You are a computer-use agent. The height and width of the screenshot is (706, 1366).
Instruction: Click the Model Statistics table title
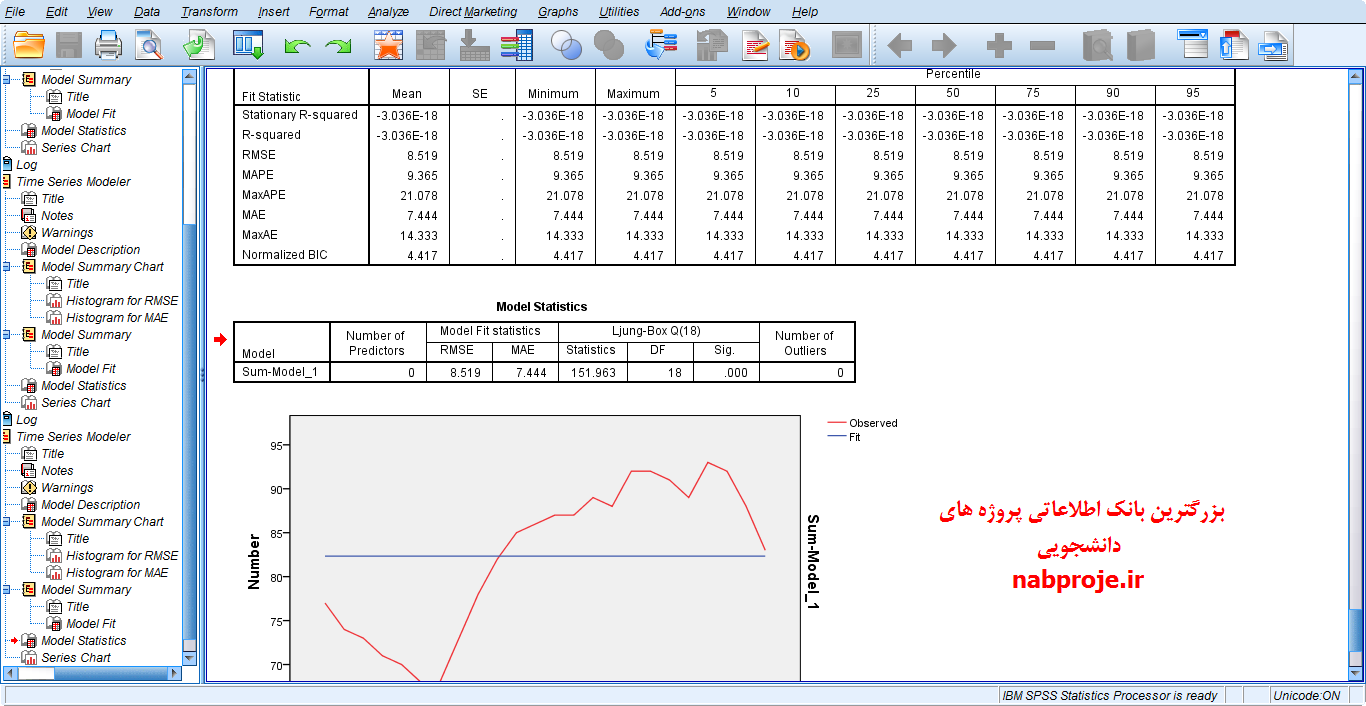542,307
